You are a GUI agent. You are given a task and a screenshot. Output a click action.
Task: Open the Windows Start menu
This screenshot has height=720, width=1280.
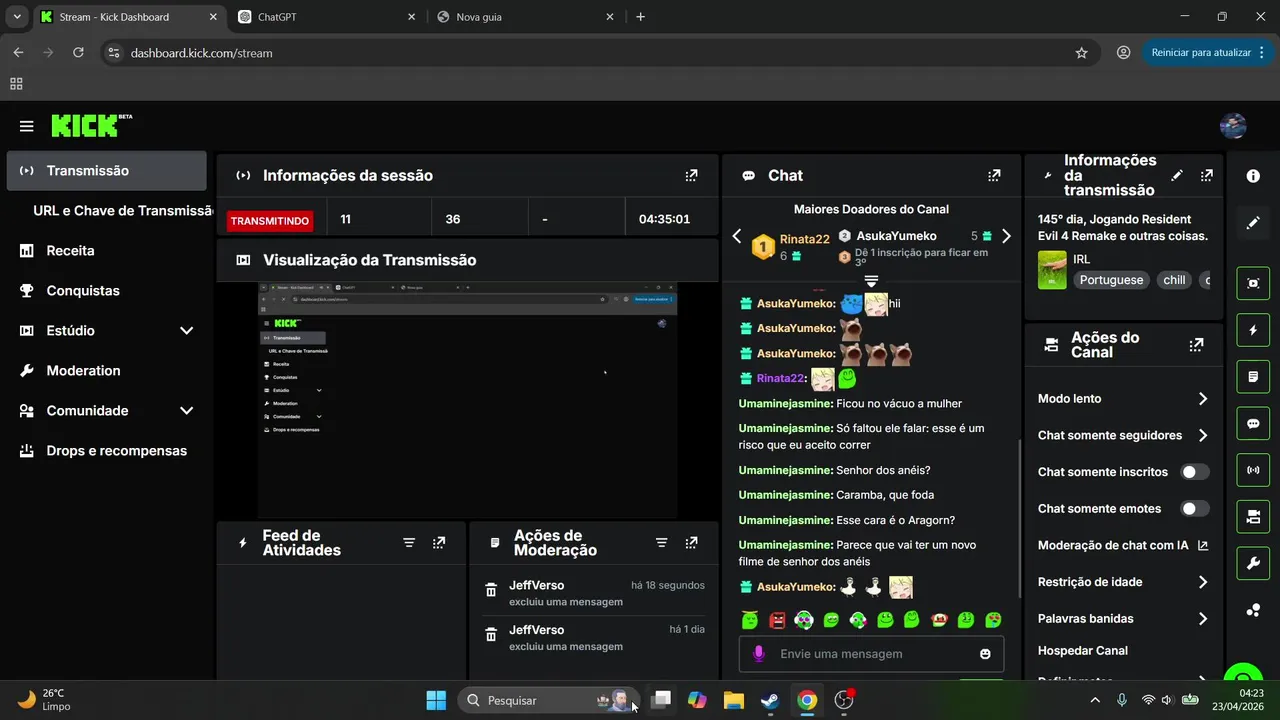coord(436,700)
